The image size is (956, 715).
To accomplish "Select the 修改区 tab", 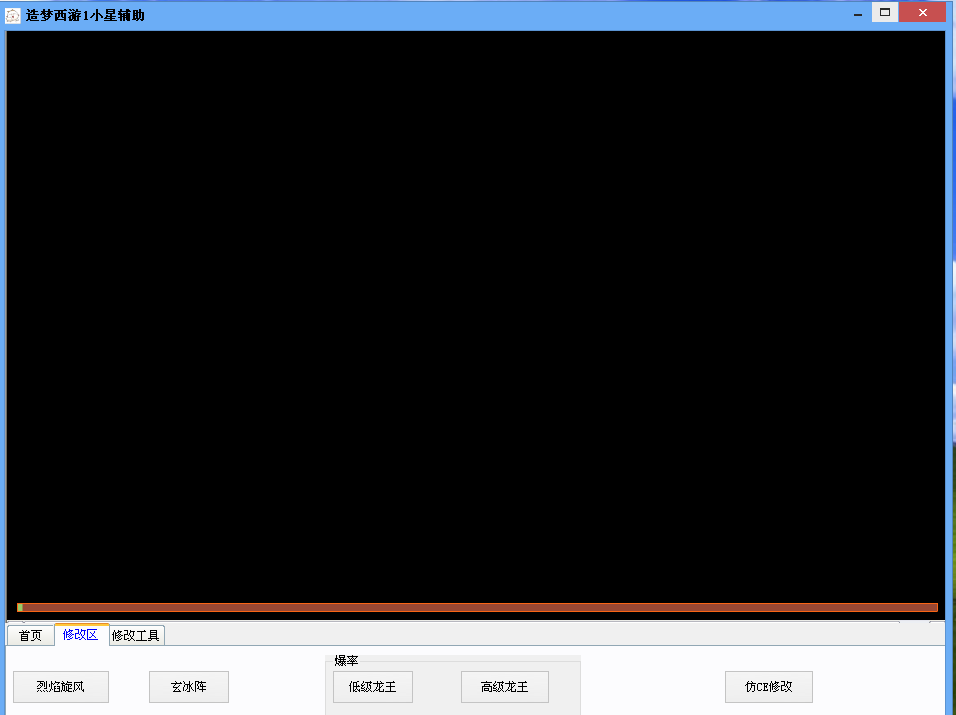I will (81, 635).
